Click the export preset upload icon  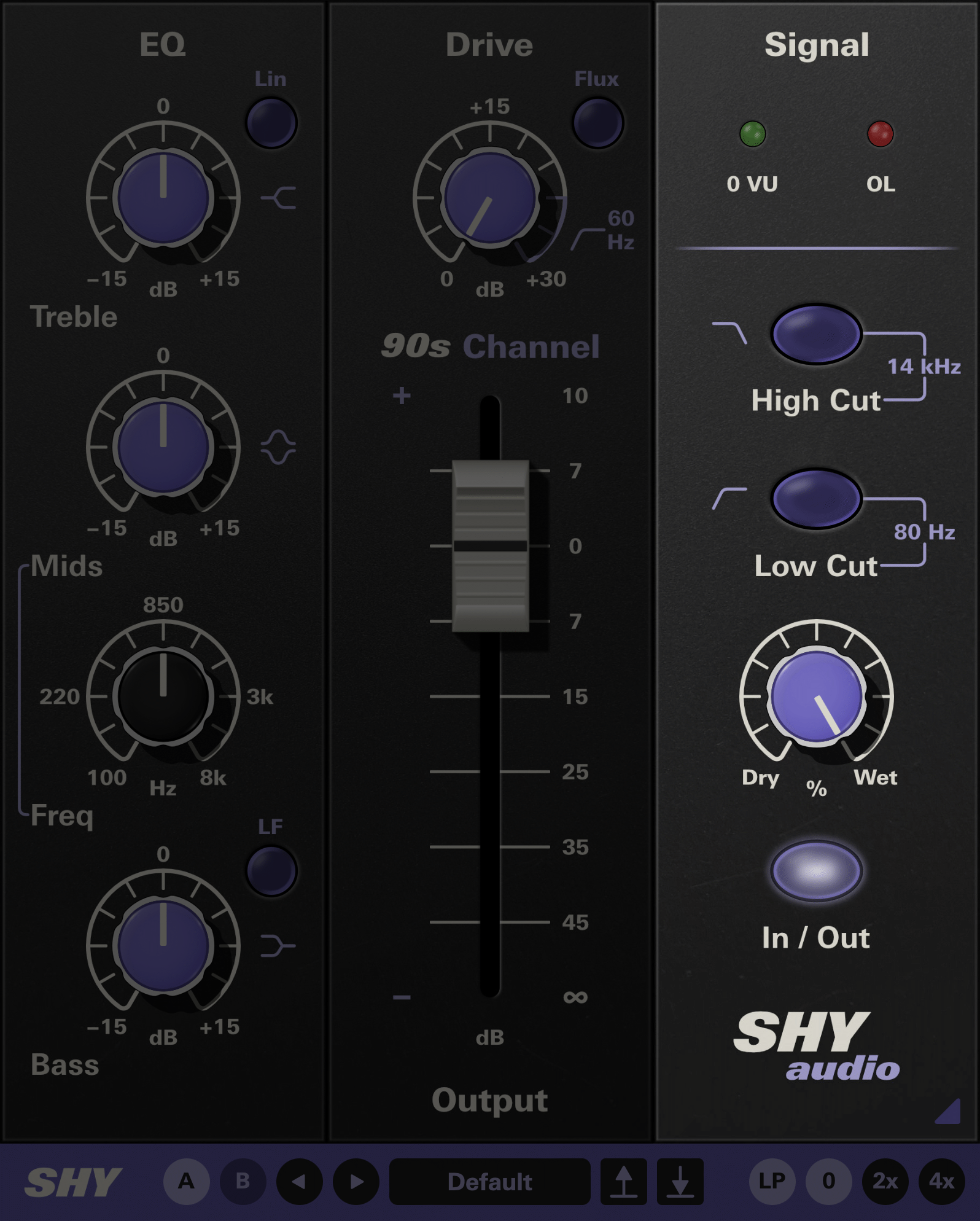coord(624,1181)
